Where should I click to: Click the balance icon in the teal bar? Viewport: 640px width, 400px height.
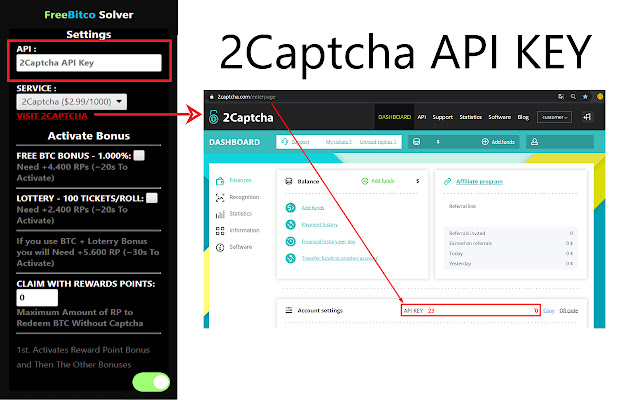click(x=416, y=142)
